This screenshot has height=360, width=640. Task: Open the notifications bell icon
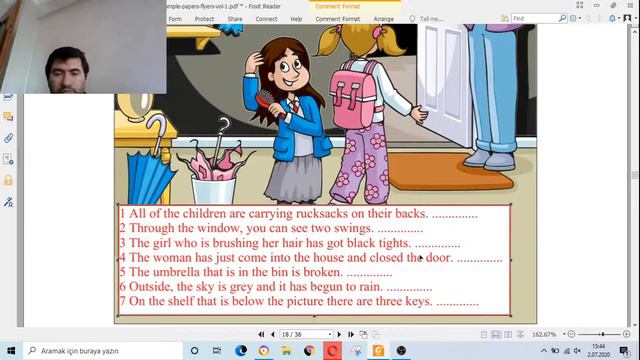(x=612, y=18)
